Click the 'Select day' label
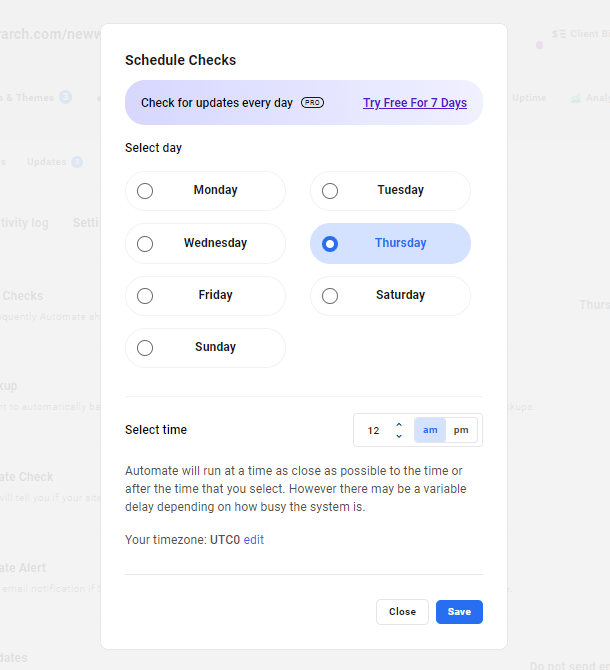 [x=153, y=148]
